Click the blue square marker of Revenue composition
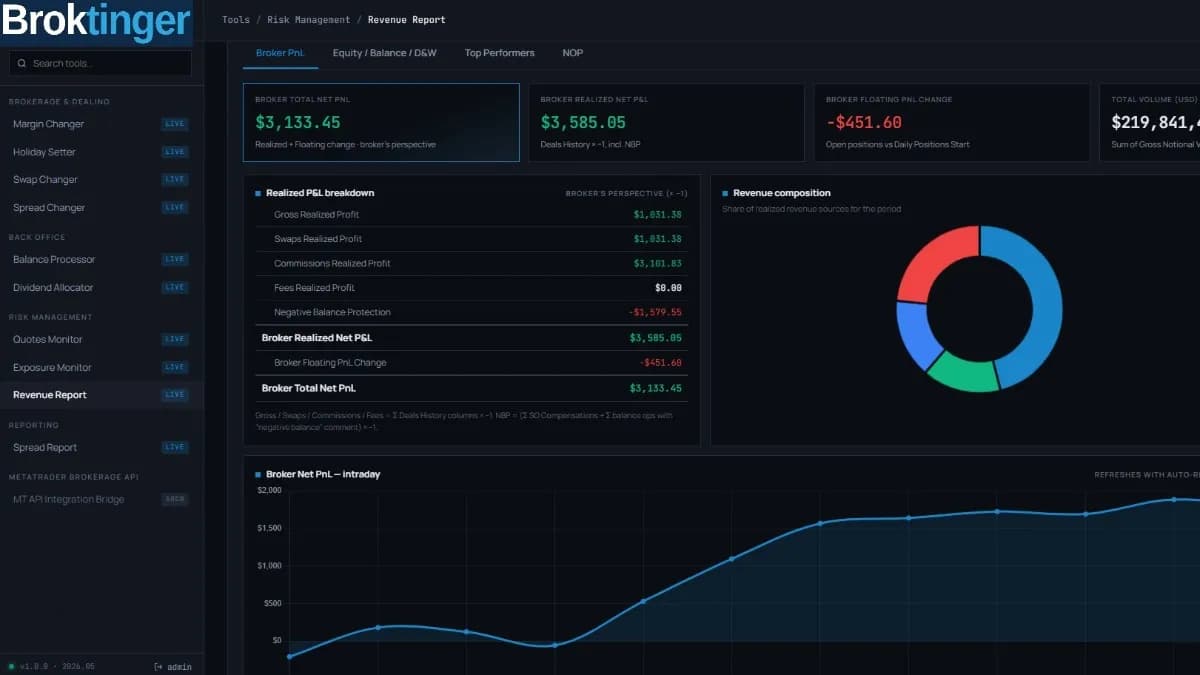Image resolution: width=1200 pixels, height=675 pixels. (725, 193)
